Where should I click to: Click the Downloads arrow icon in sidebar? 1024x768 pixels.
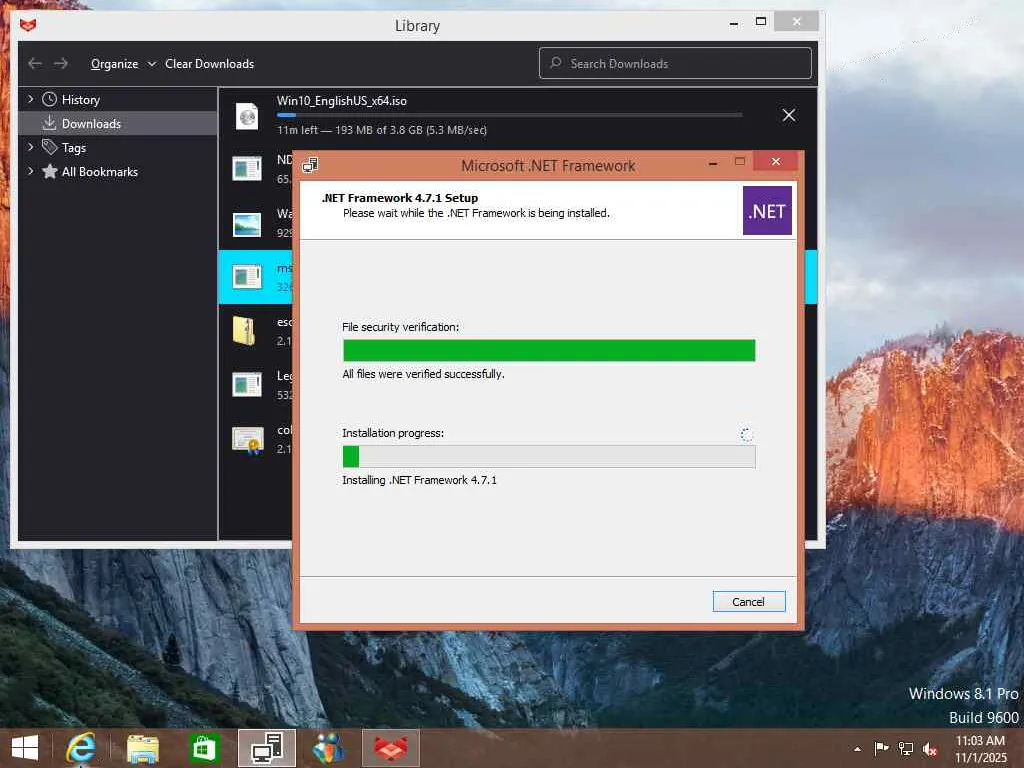pyautogui.click(x=50, y=123)
